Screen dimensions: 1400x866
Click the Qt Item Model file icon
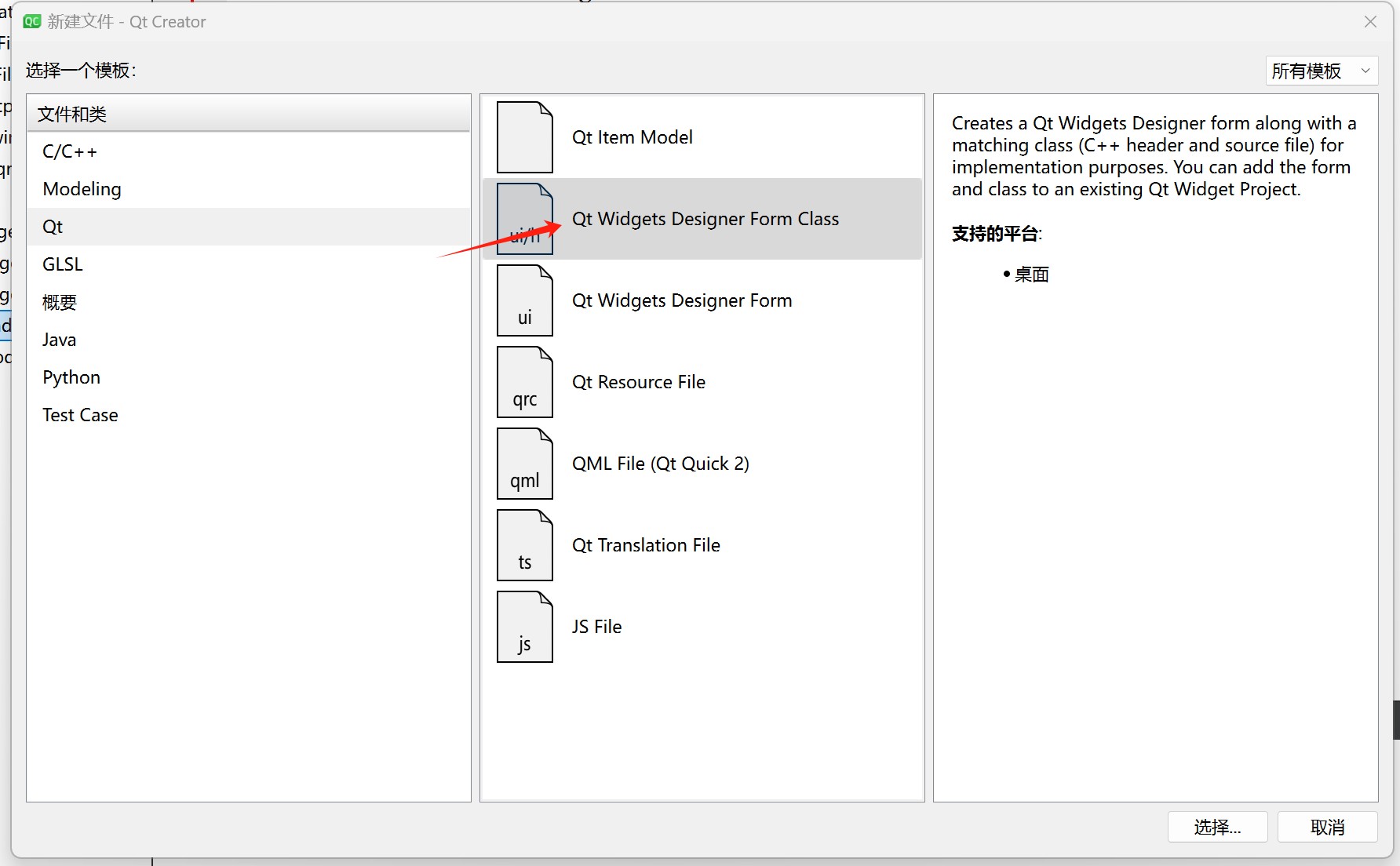524,137
